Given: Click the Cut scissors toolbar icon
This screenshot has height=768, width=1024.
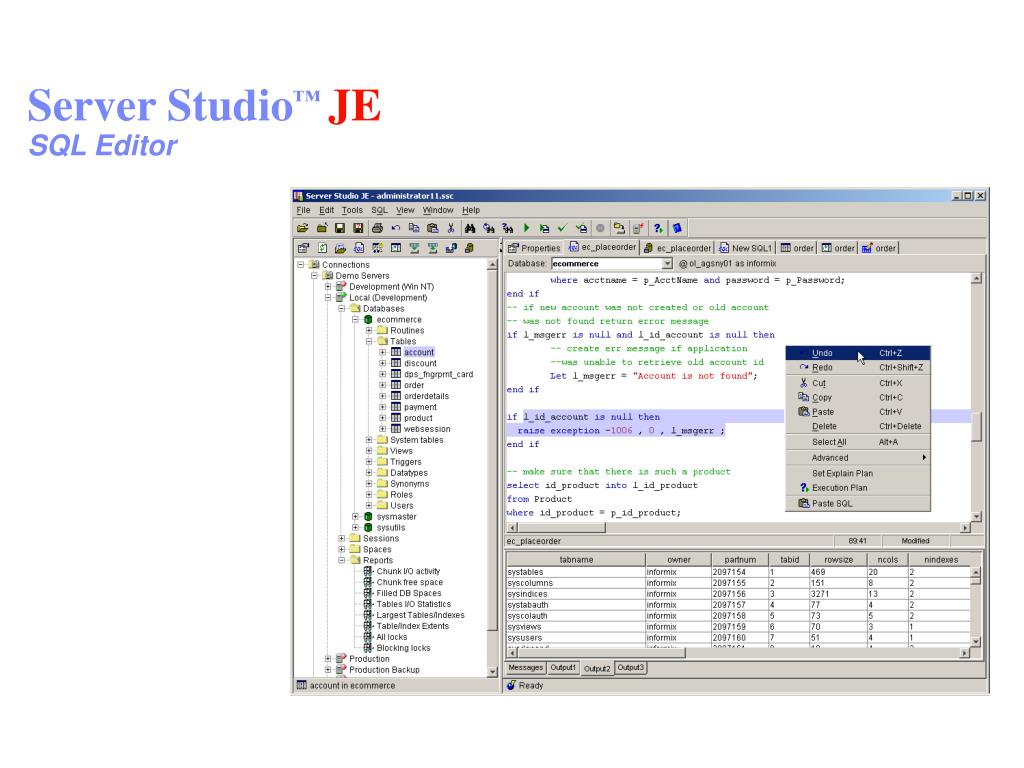Looking at the screenshot, I should pos(451,229).
